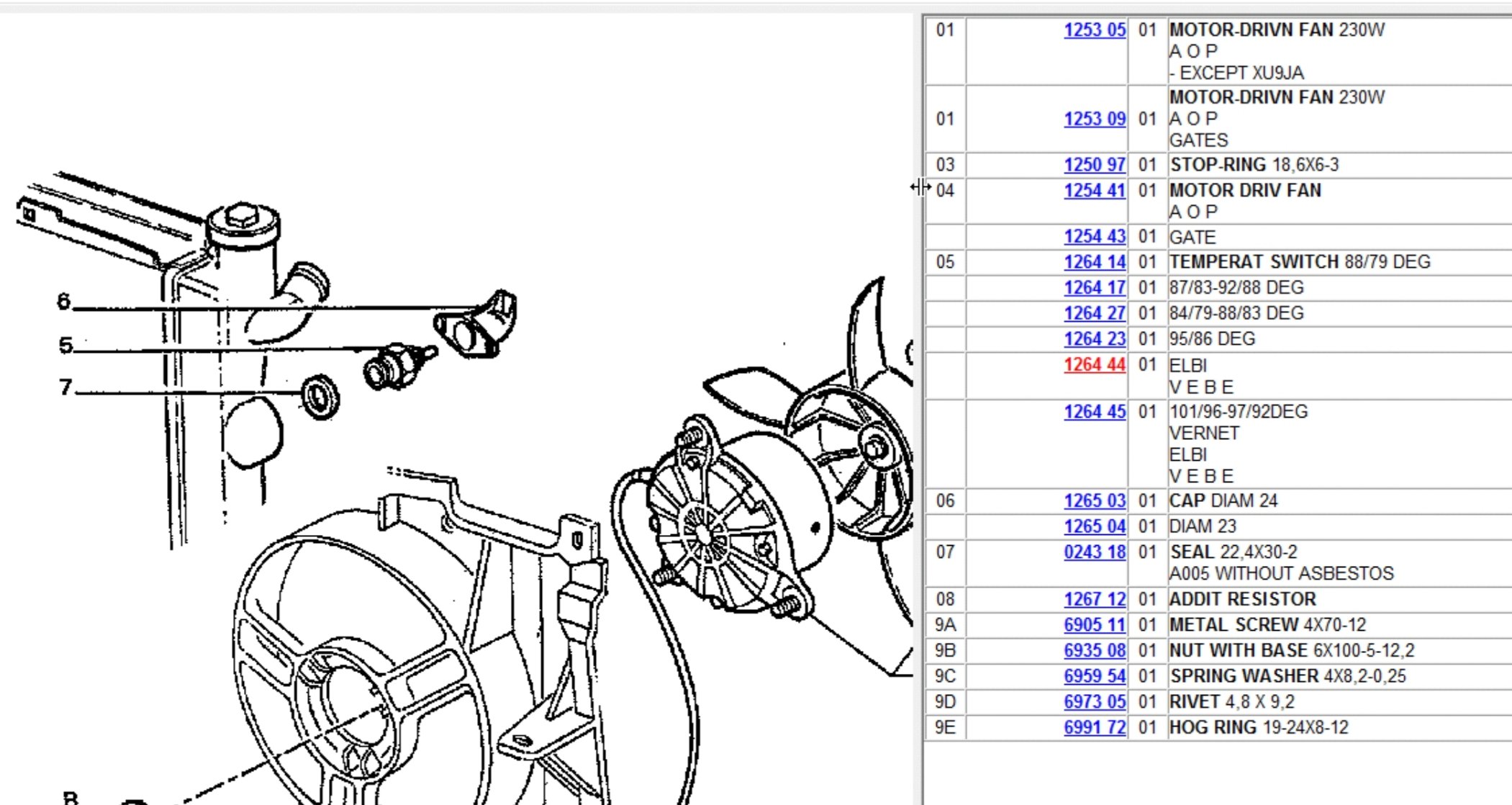Select 'SEAL 22,4X30-2' description
Viewport: 1512px width, 805px height.
(x=1233, y=552)
